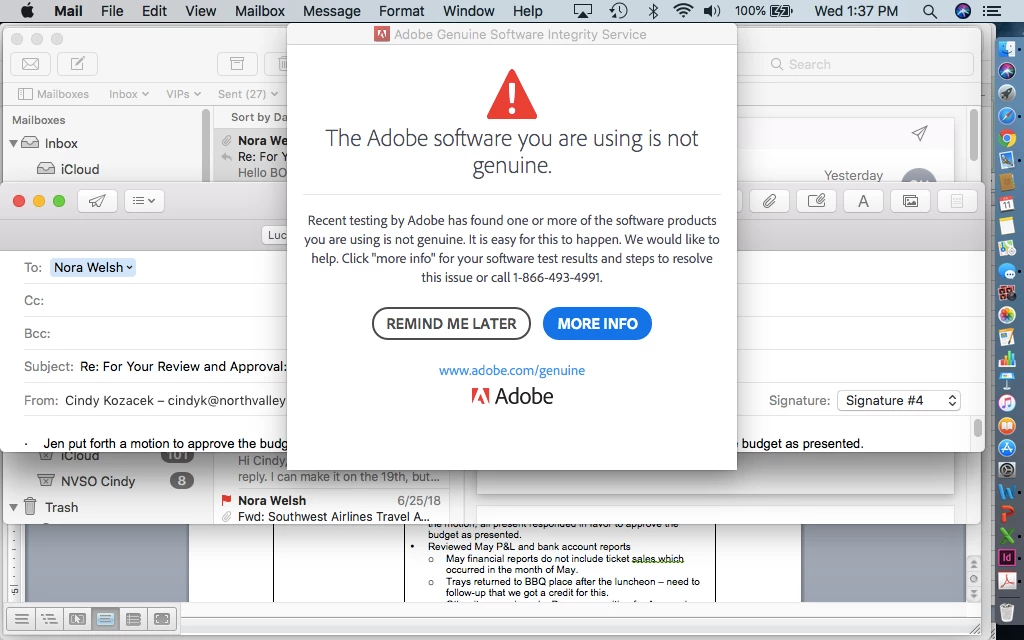Open the www.adobe.com/genuine link

pyautogui.click(x=512, y=370)
